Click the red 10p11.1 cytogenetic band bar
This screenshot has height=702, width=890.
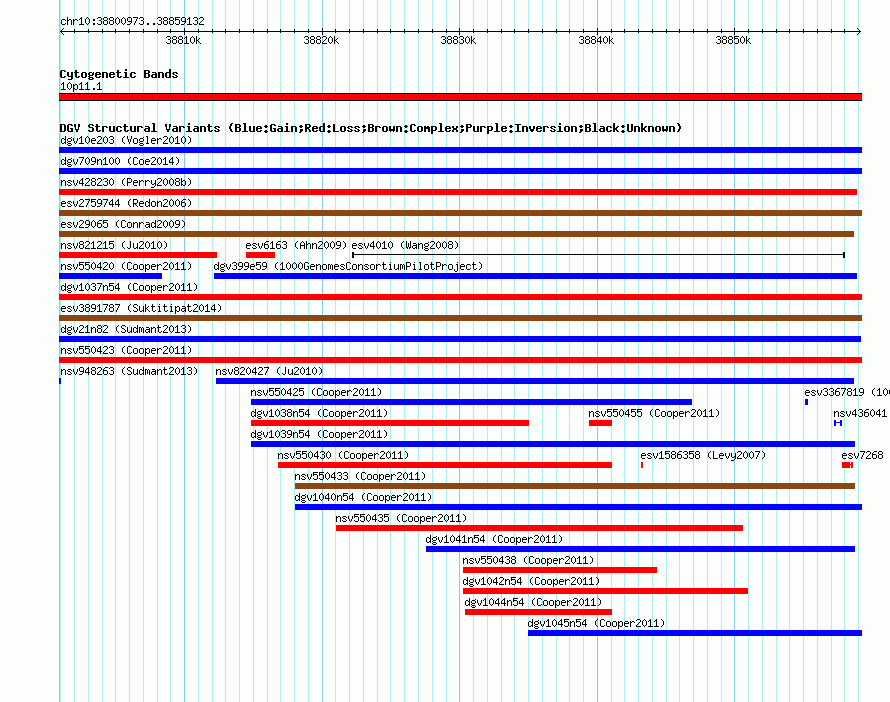point(460,97)
